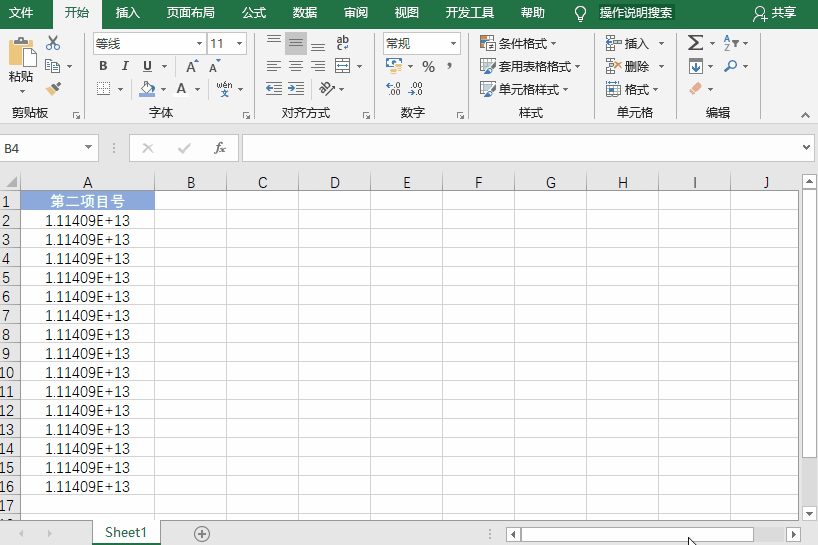Increase font size with larger A

[x=191, y=66]
